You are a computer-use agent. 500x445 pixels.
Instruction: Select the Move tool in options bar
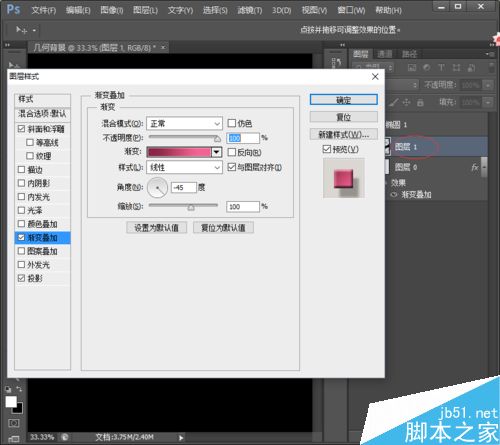point(21,30)
